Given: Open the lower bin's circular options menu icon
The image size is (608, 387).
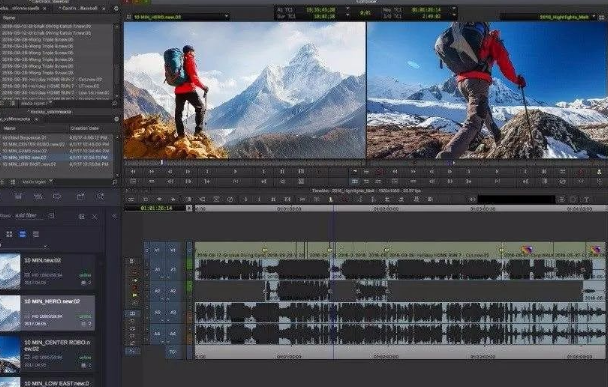Looking at the screenshot, I should click(116, 119).
